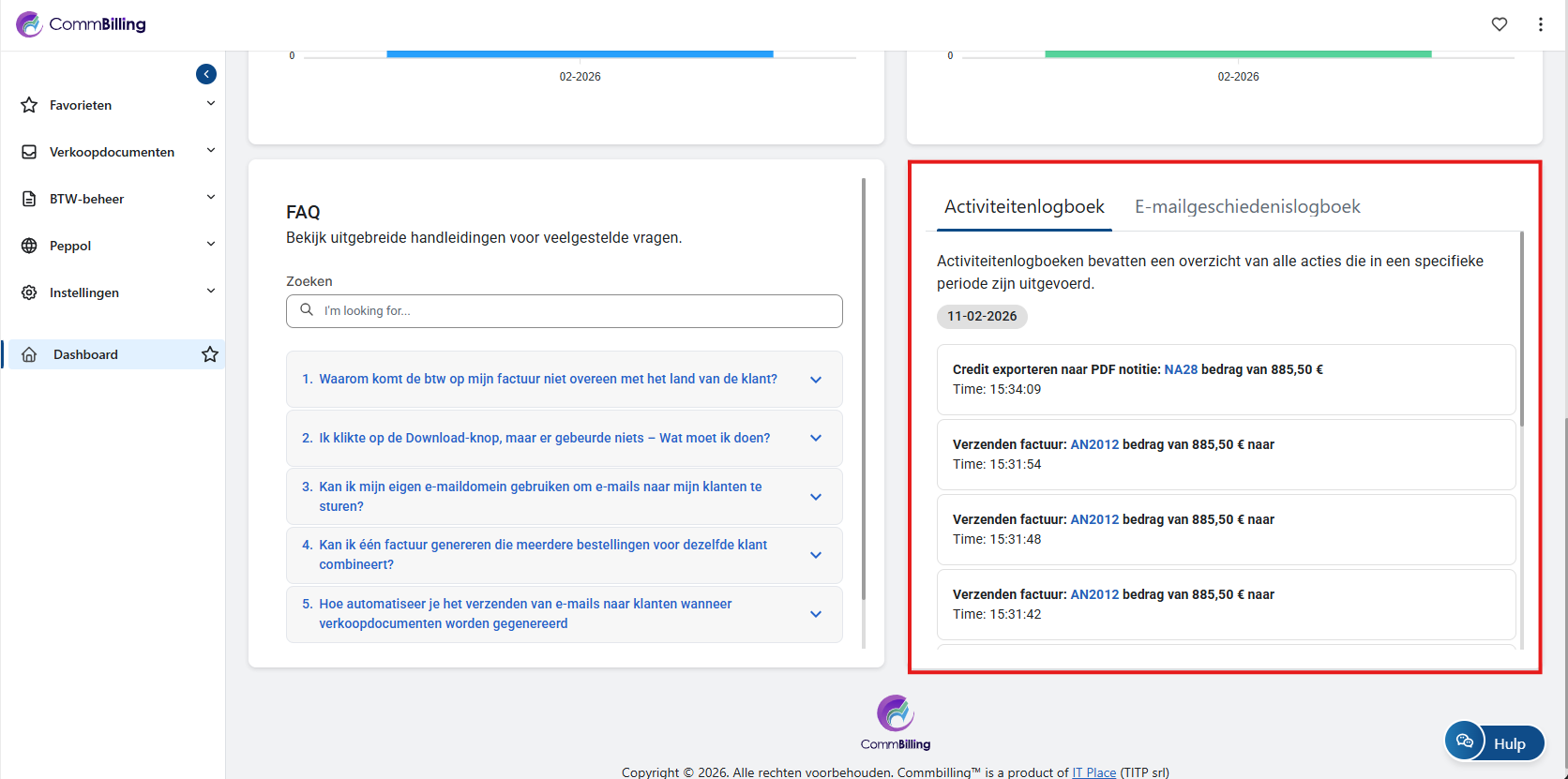
Task: Click the Instellingen gear icon
Action: [x=29, y=292]
